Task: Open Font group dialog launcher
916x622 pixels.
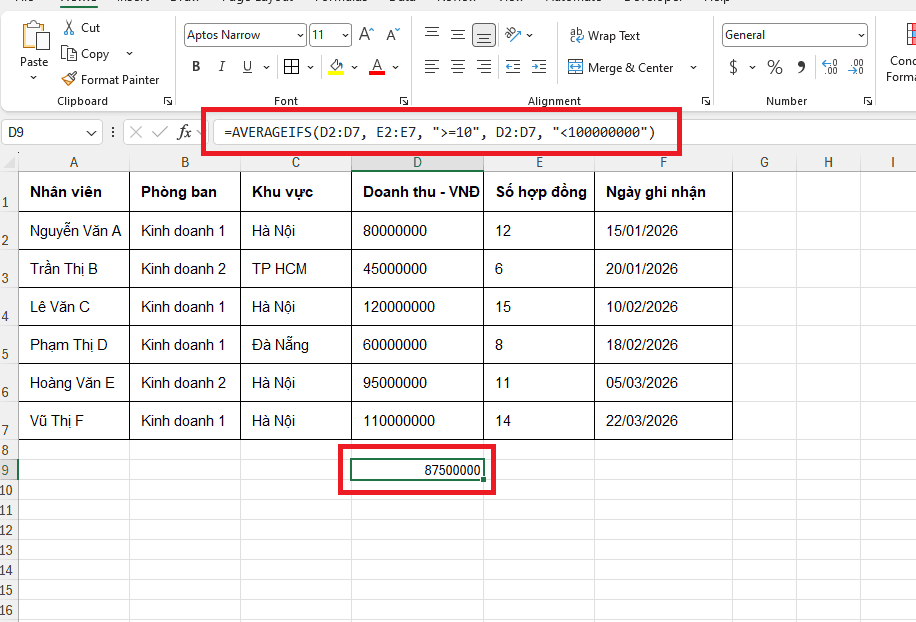Action: pos(404,101)
